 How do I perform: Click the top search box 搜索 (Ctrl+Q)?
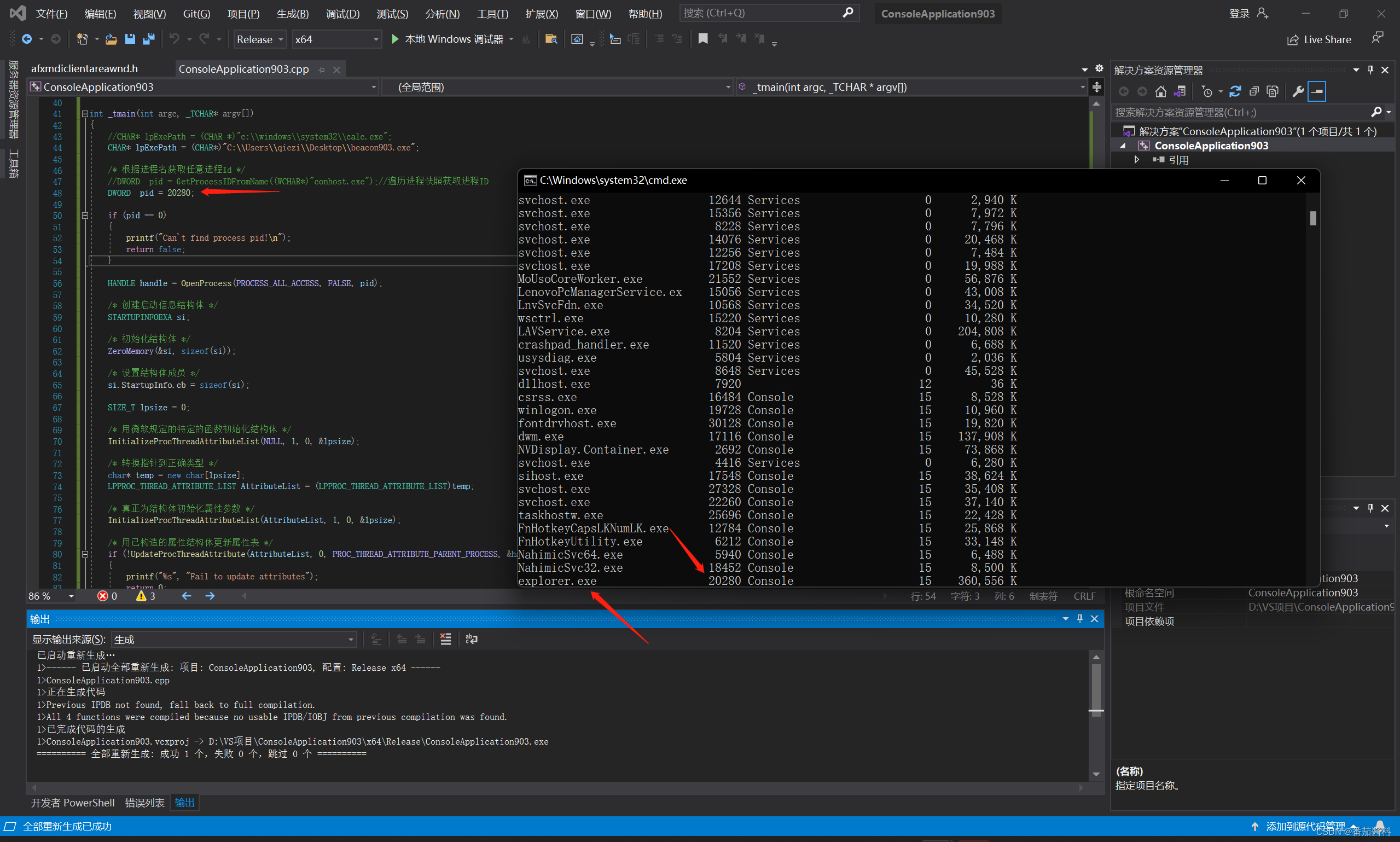[x=769, y=13]
